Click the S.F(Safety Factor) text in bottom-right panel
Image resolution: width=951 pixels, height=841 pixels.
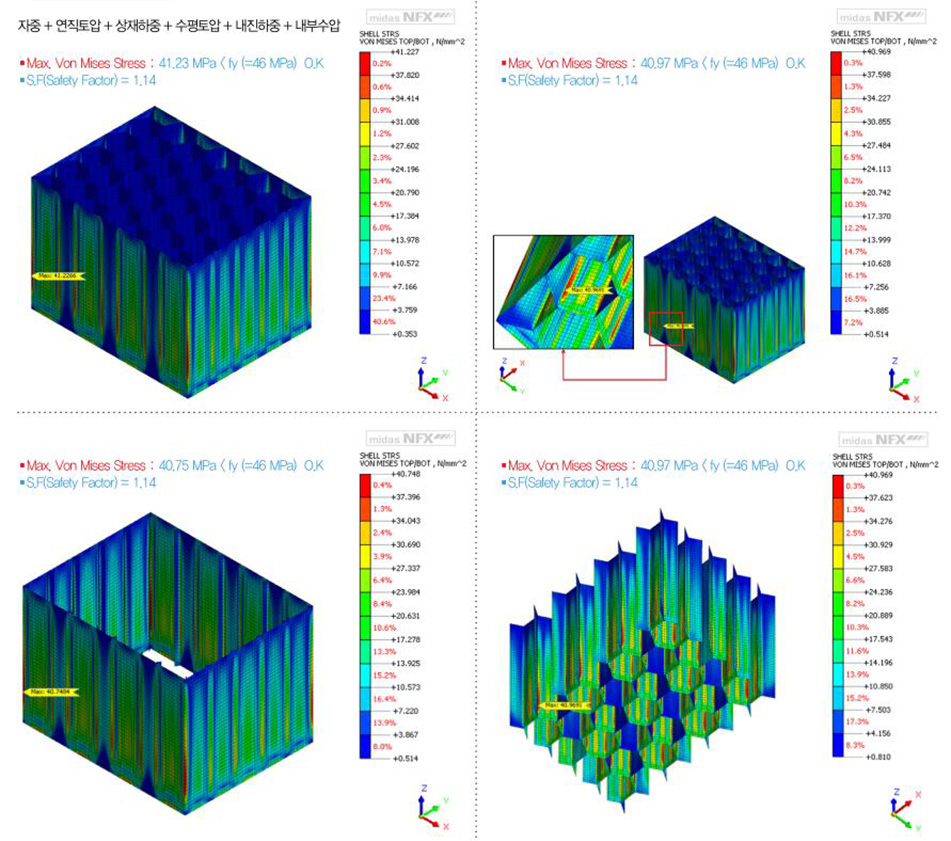tap(572, 482)
